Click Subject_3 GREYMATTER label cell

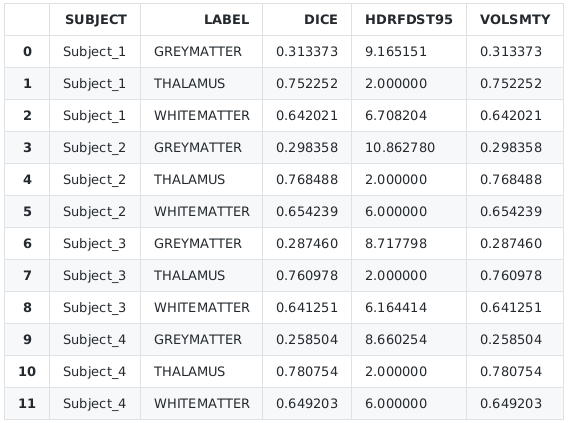(x=198, y=243)
